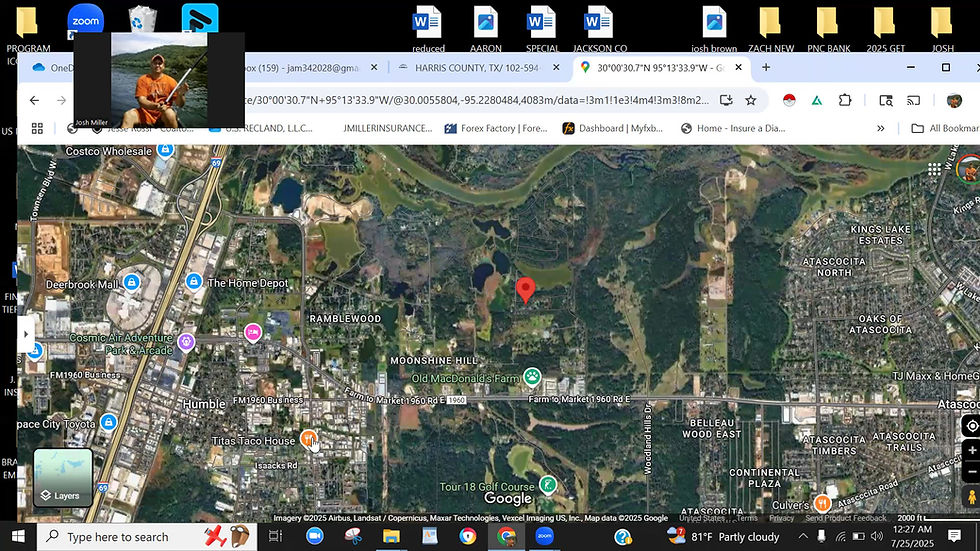The image size is (980, 551).
Task: Select the Cosmic Air Adventure Park pin
Action: [186, 342]
